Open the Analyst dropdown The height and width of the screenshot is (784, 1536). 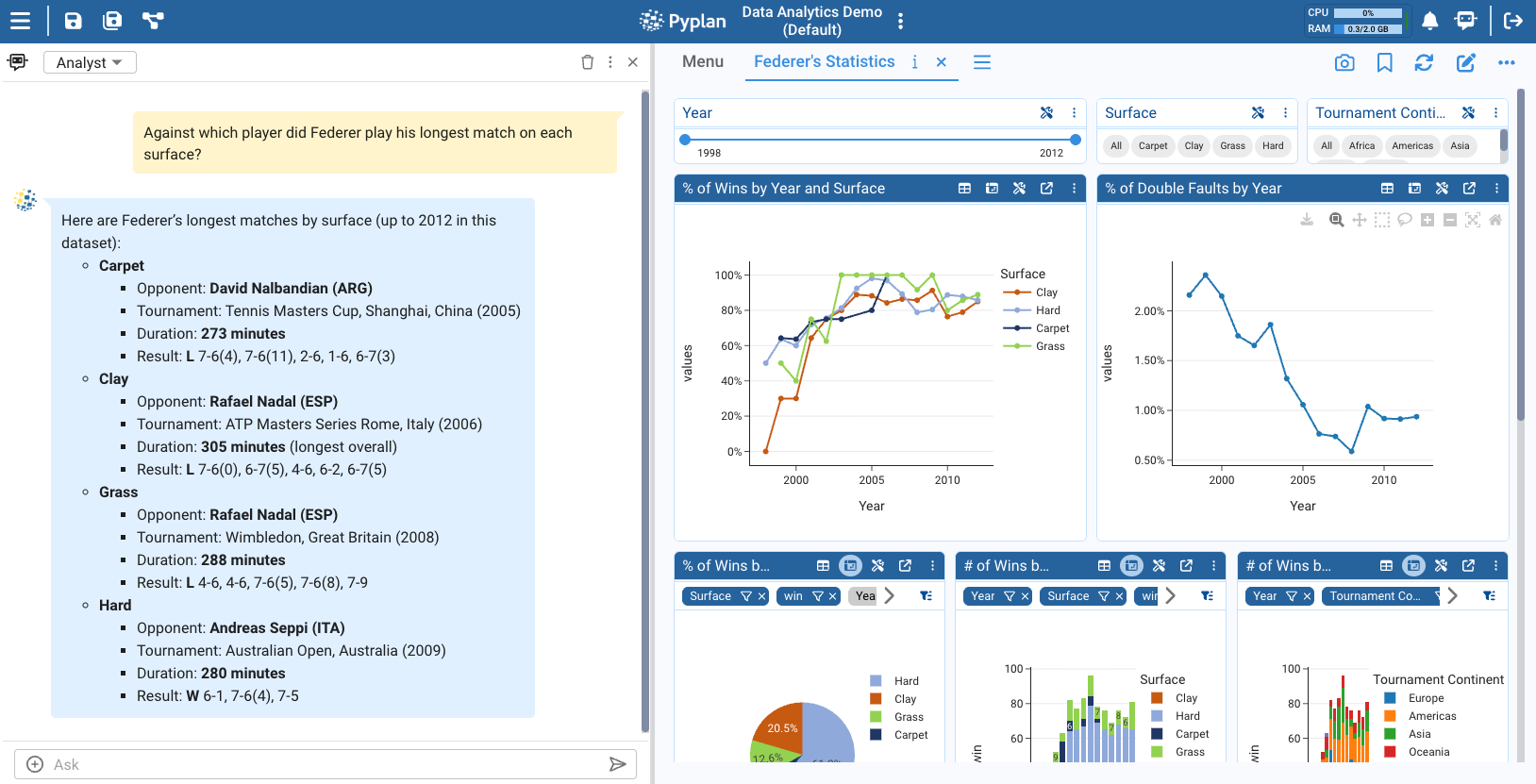click(90, 62)
